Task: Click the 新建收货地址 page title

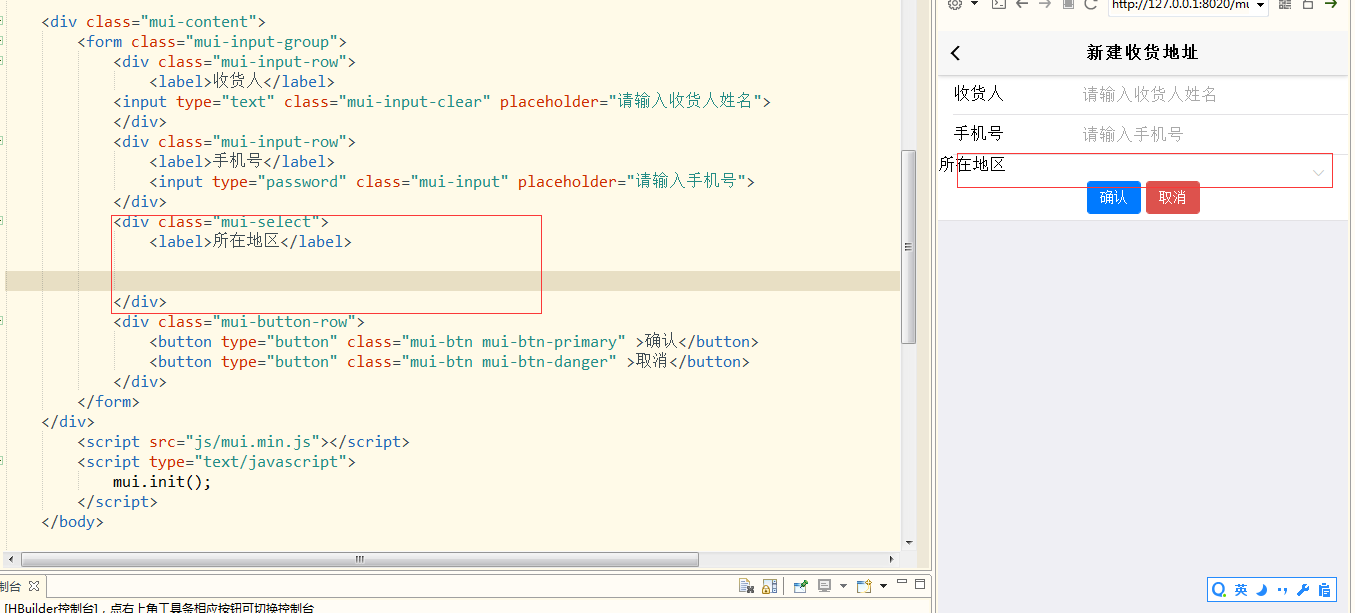Action: (x=1142, y=53)
